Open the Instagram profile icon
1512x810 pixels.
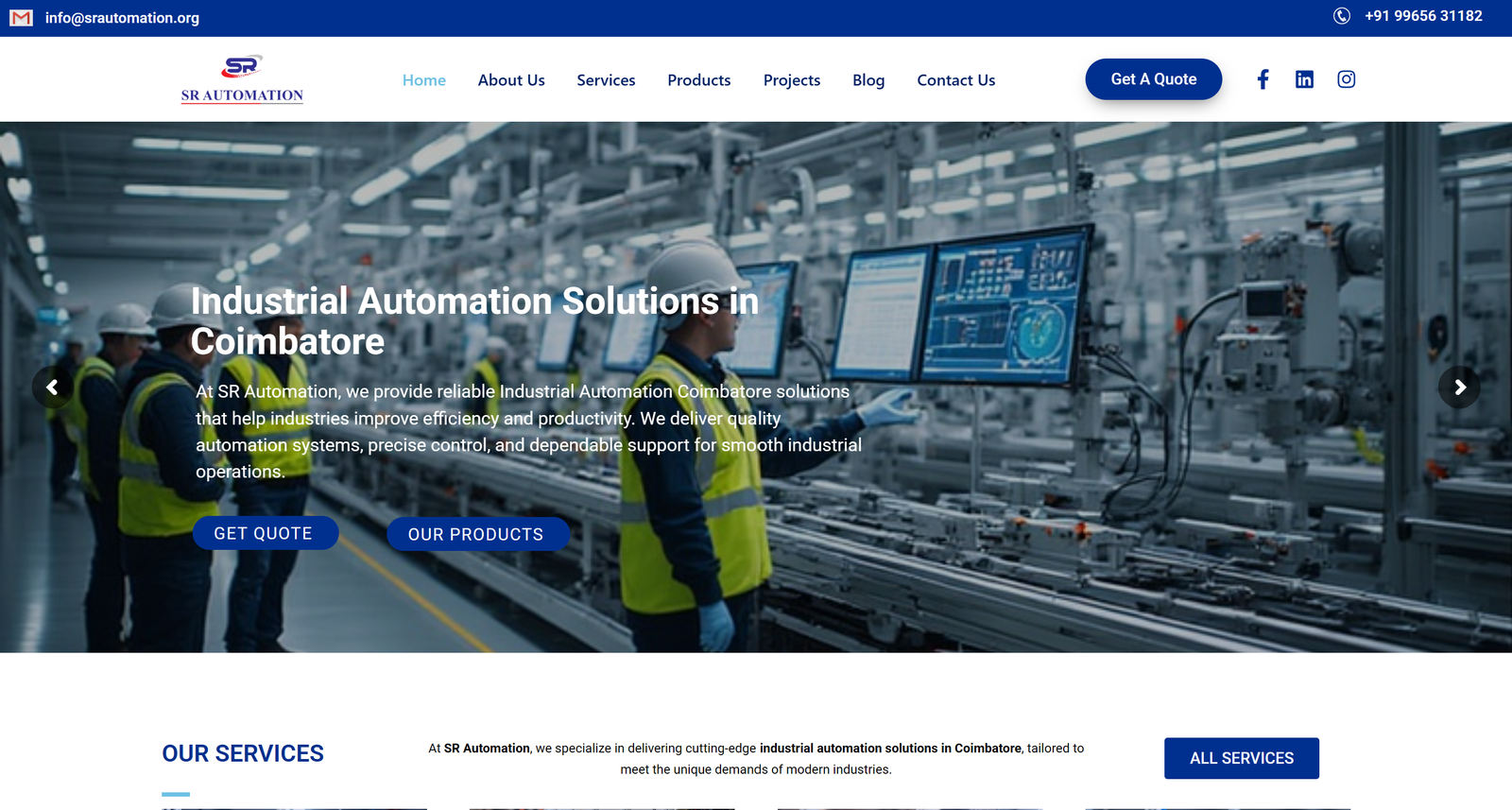coord(1347,79)
